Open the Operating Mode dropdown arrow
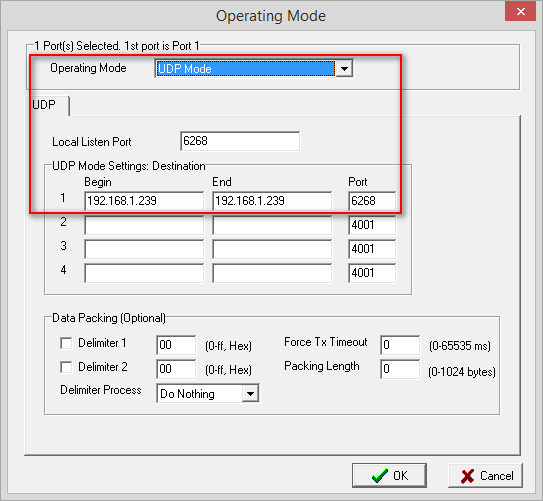The width and height of the screenshot is (543, 501). coord(344,68)
